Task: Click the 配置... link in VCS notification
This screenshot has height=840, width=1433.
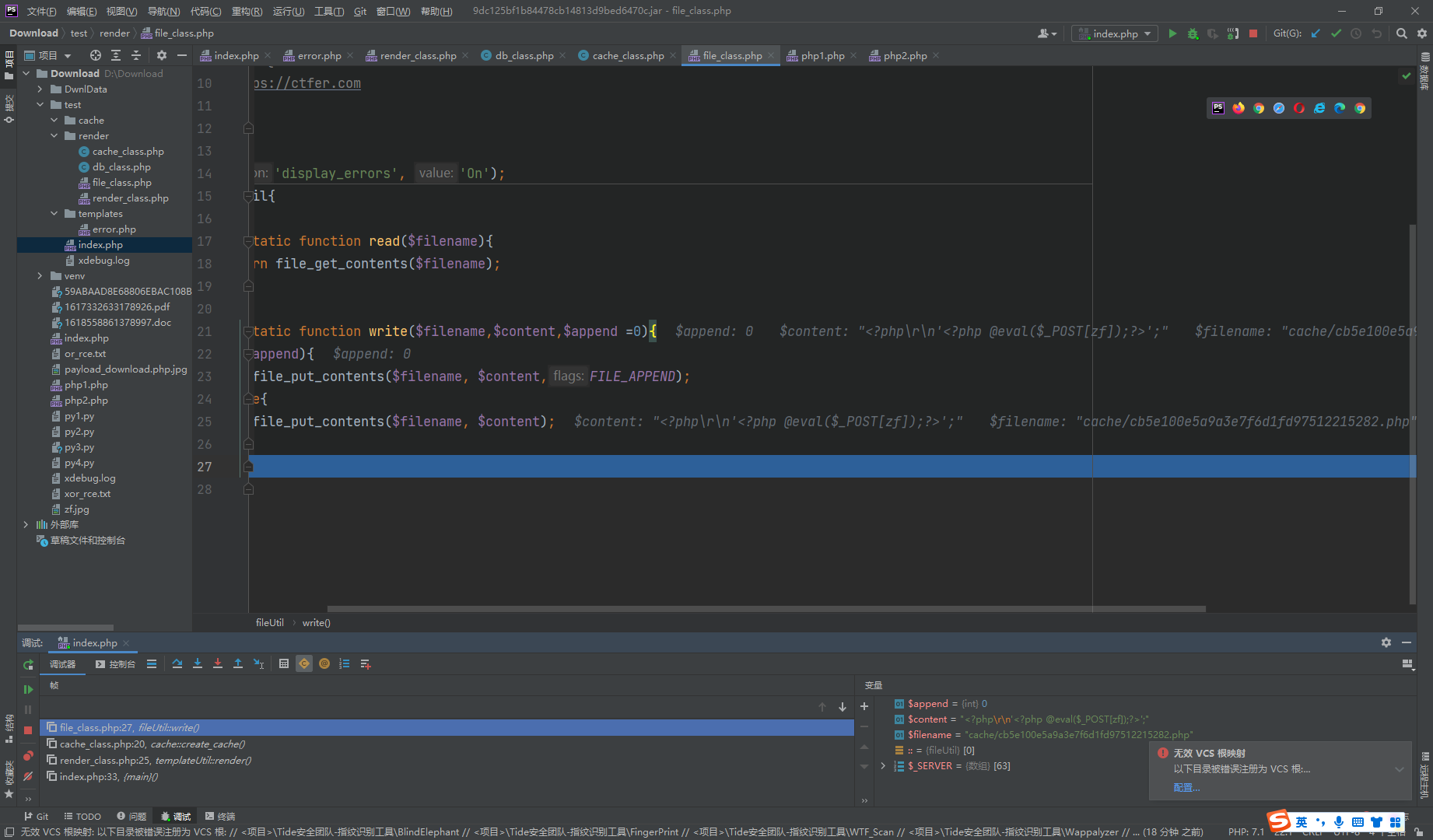Action: [1186, 787]
